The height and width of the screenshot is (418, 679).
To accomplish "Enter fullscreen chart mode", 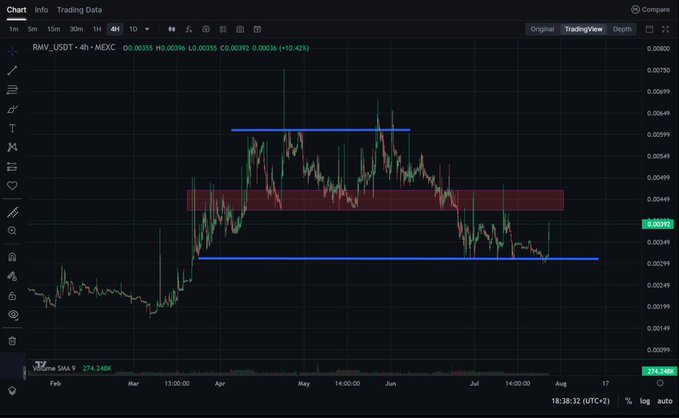I will click(x=666, y=29).
